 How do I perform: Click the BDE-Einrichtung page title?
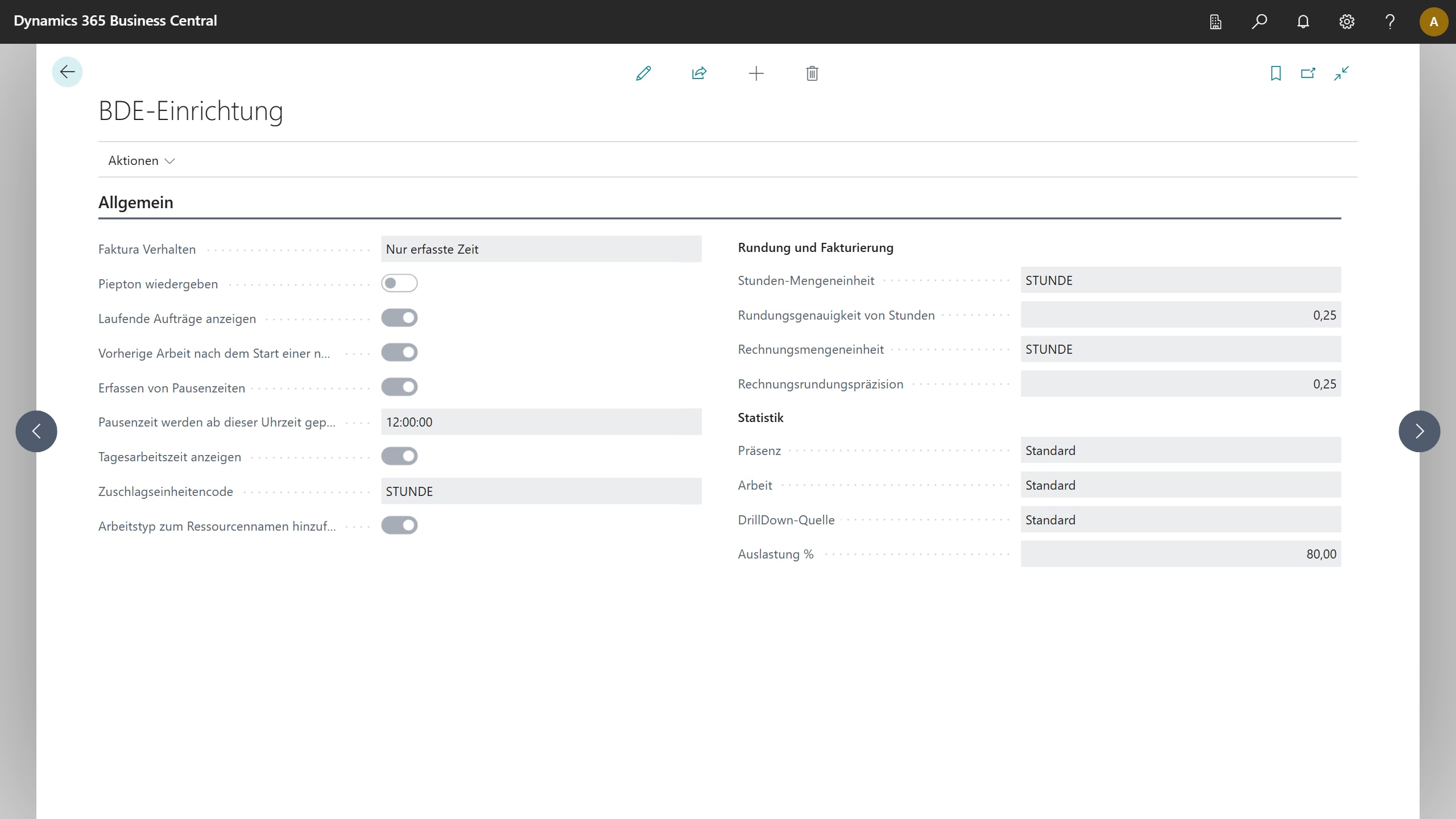point(191,111)
